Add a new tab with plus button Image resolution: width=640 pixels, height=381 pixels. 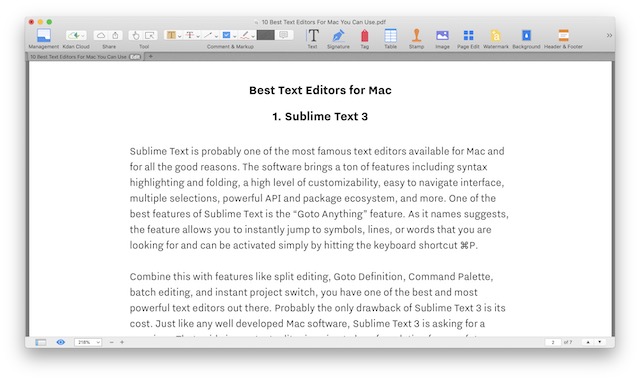[x=151, y=56]
